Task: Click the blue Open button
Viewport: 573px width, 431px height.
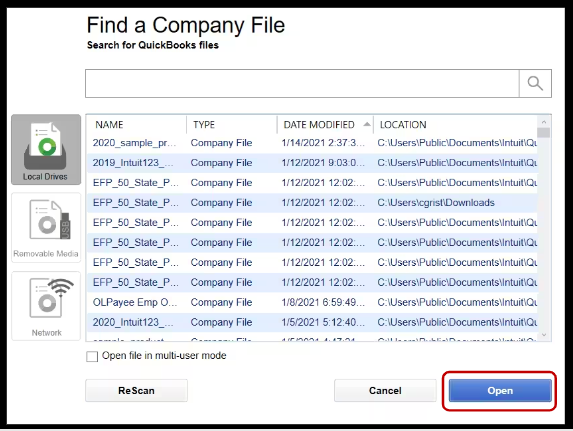Action: (x=500, y=390)
